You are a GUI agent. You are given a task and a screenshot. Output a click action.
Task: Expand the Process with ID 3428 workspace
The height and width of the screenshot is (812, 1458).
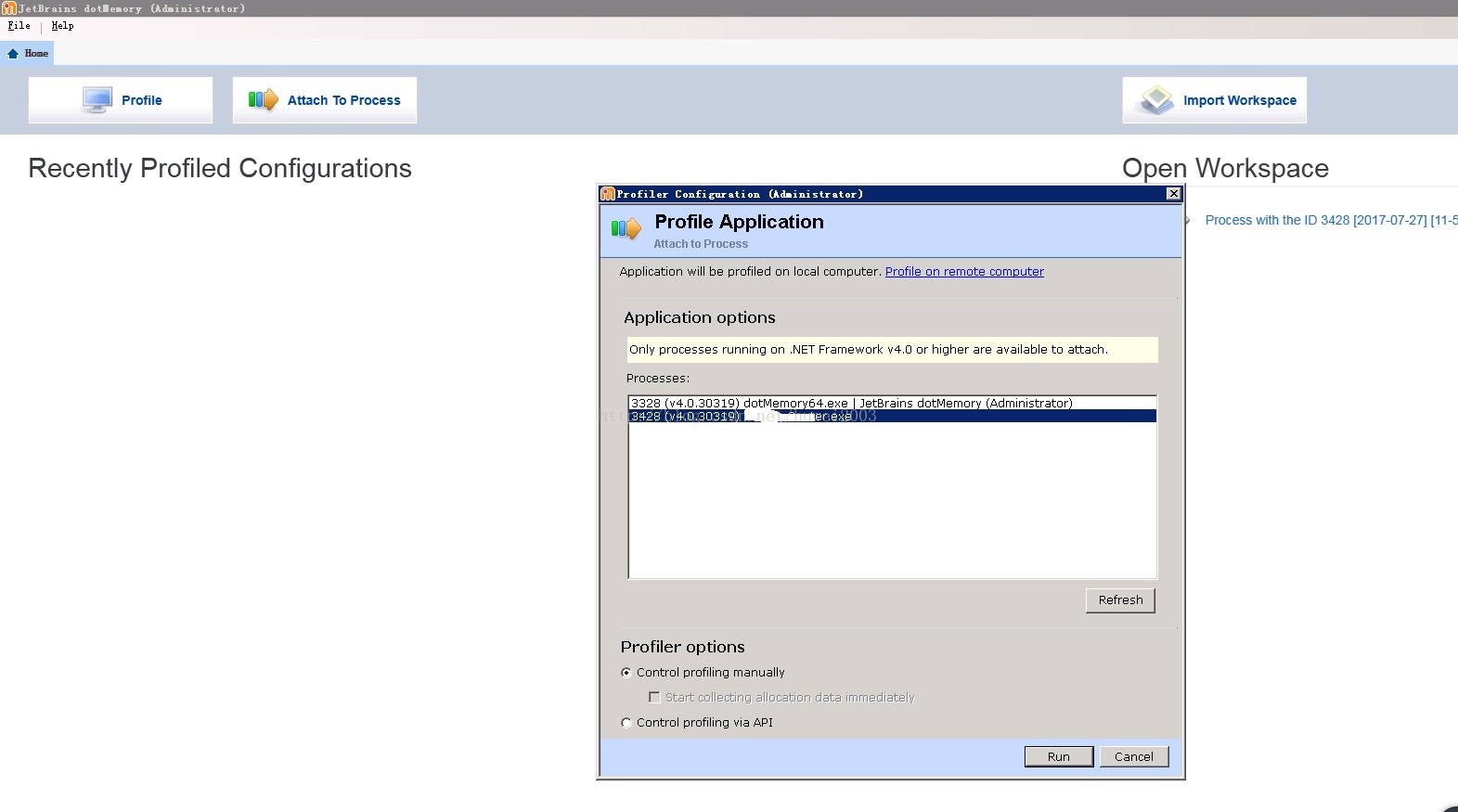point(1188,221)
